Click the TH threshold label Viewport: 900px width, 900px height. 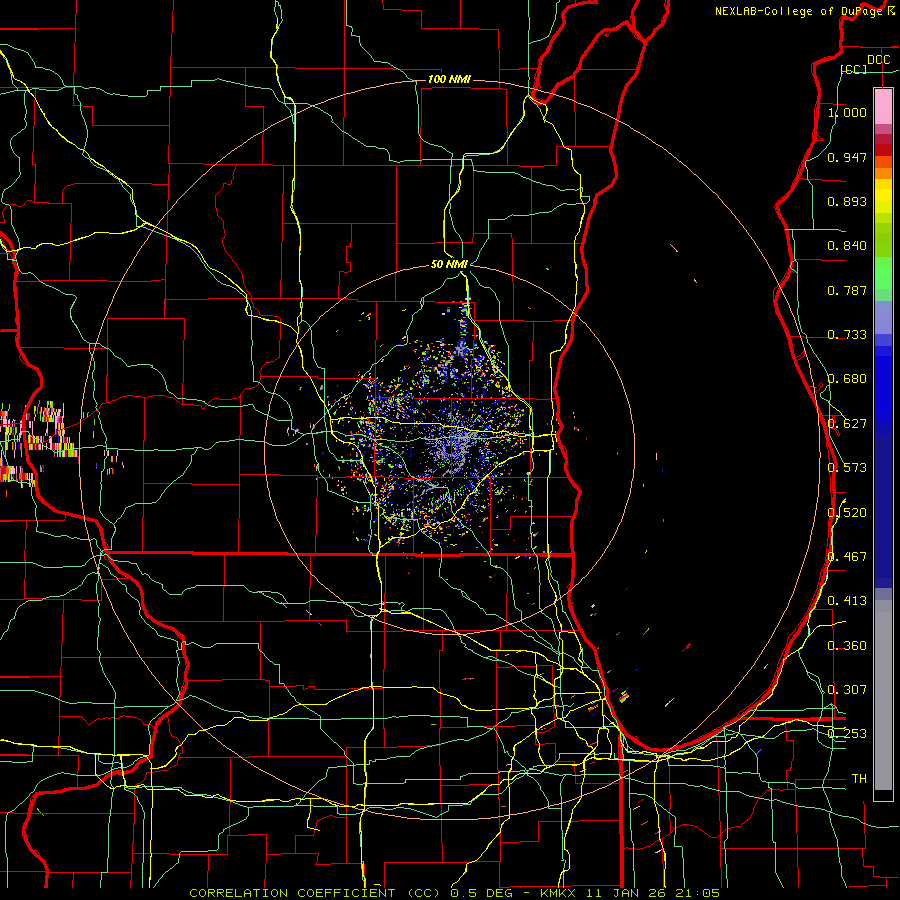859,779
